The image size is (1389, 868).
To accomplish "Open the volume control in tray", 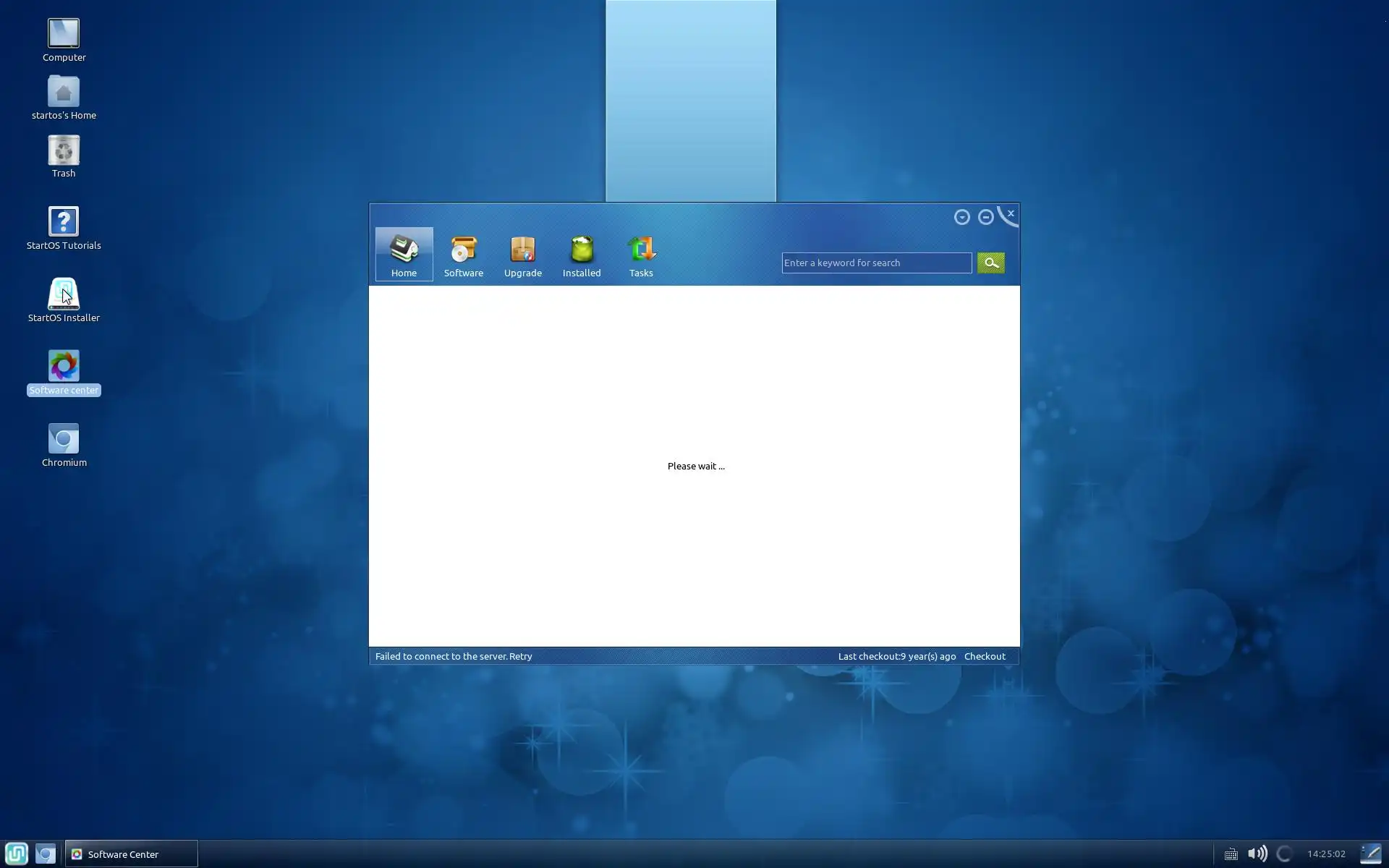I will pos(1257,854).
